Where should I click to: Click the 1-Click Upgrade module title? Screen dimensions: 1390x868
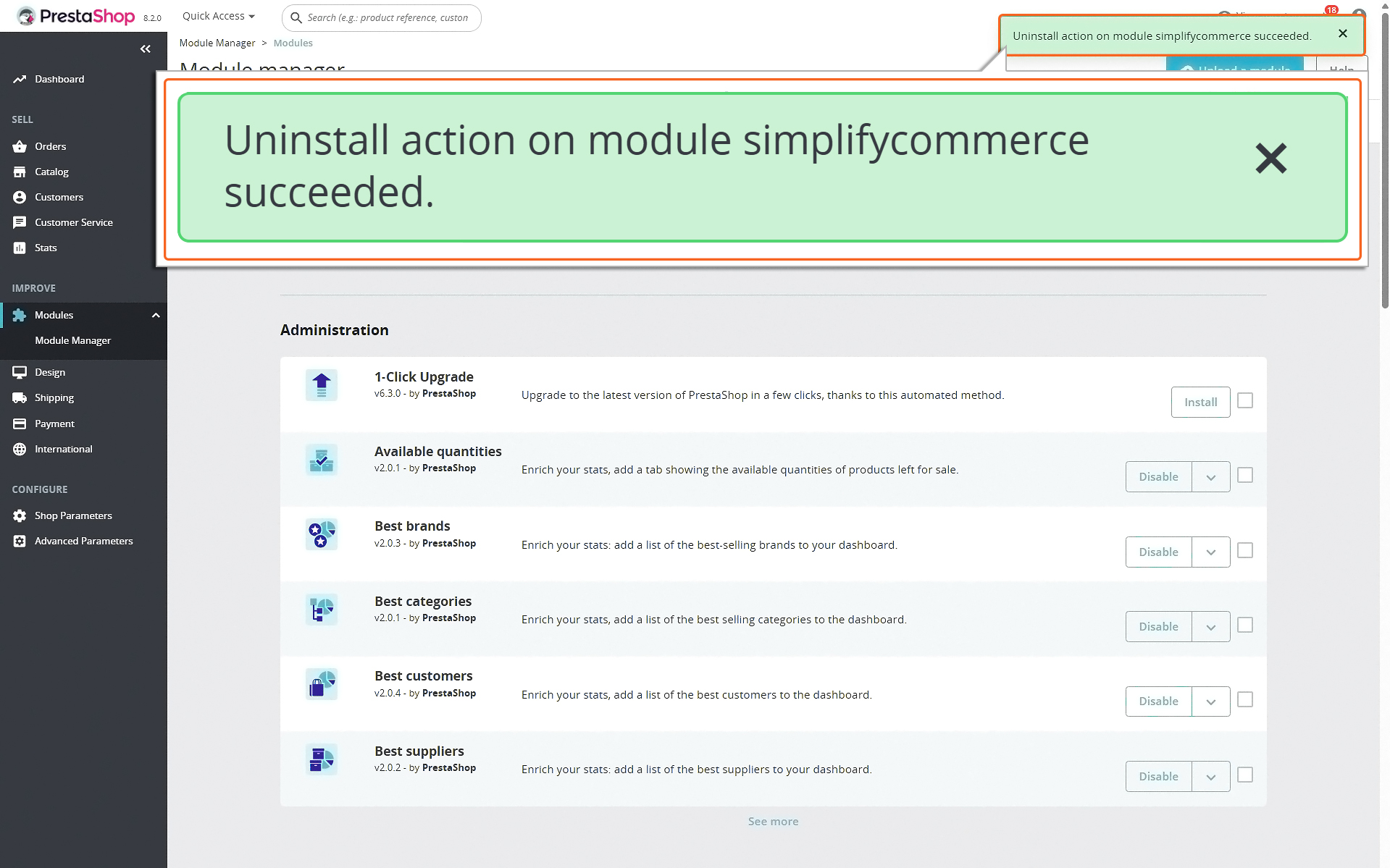point(424,377)
